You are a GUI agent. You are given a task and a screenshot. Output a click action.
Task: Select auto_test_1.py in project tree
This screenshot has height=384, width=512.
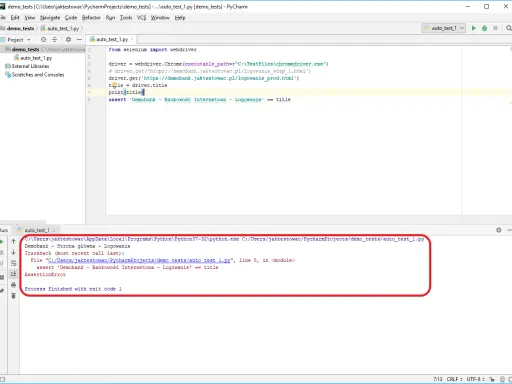pos(33,58)
